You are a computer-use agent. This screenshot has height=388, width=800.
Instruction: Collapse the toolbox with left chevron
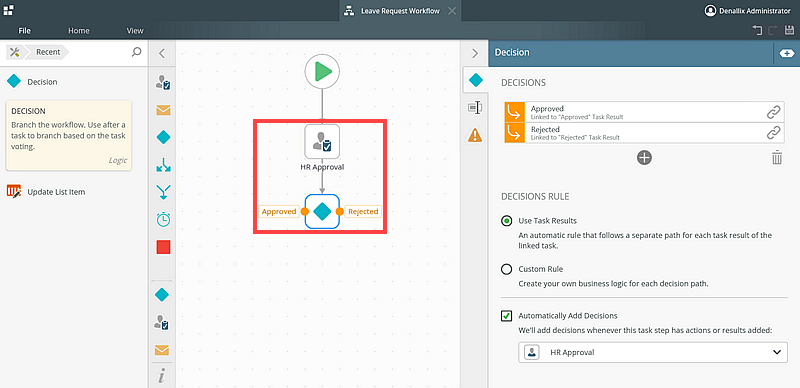(162, 53)
